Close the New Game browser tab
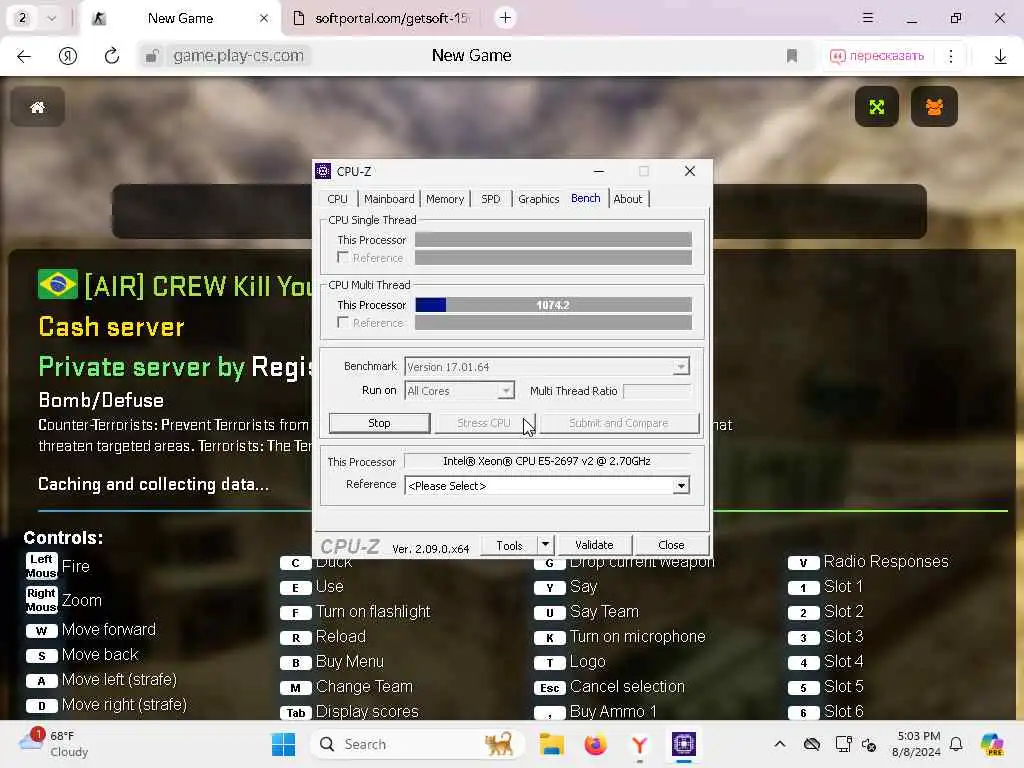Image resolution: width=1024 pixels, height=768 pixels. (x=264, y=18)
